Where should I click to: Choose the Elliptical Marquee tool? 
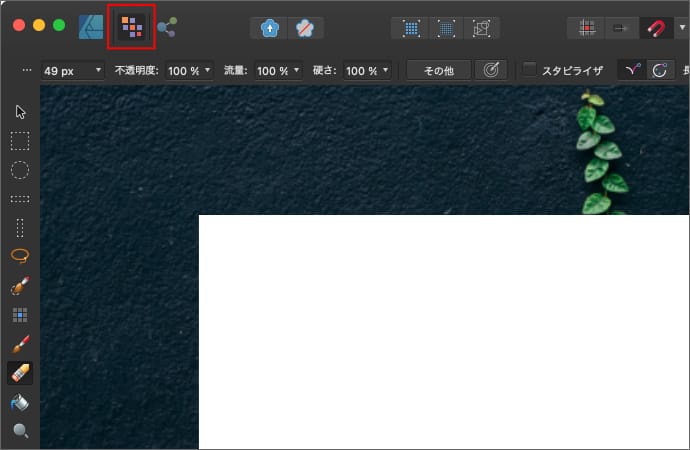pyautogui.click(x=20, y=170)
